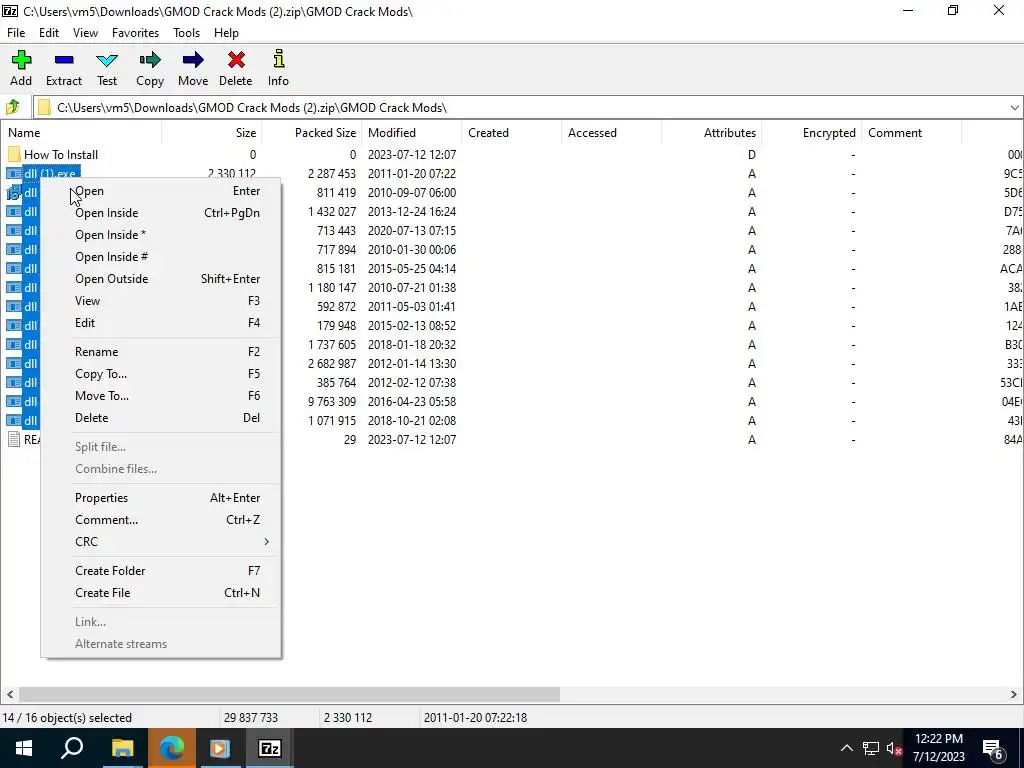Screen dimensions: 1024x768
Task: Sort by Size column header
Action: pos(212,133)
